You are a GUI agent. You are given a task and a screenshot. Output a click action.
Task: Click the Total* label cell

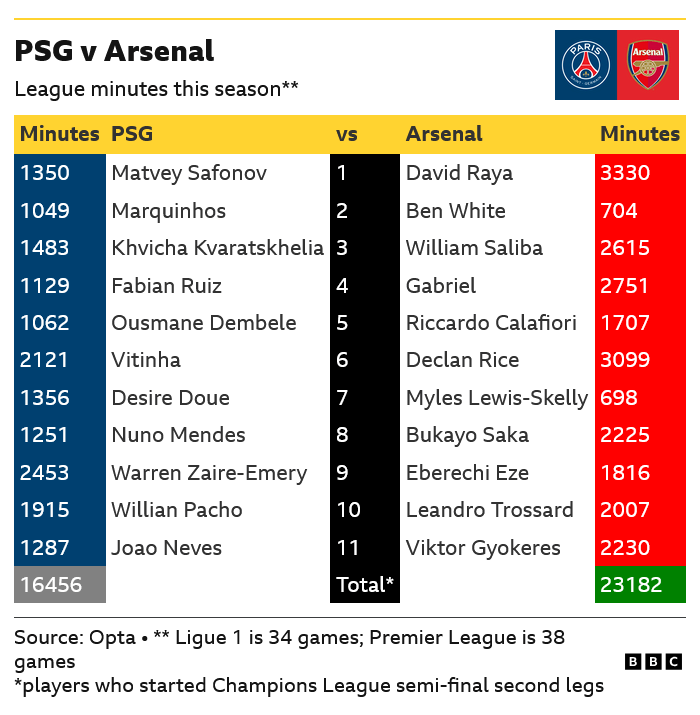point(365,585)
